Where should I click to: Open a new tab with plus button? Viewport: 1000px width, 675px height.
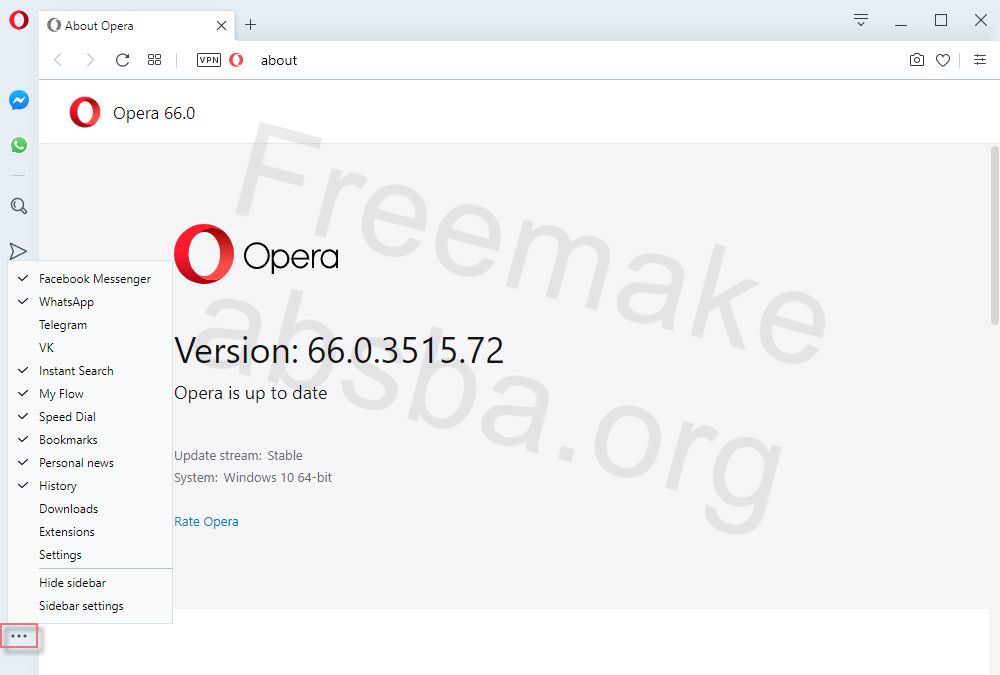(251, 25)
